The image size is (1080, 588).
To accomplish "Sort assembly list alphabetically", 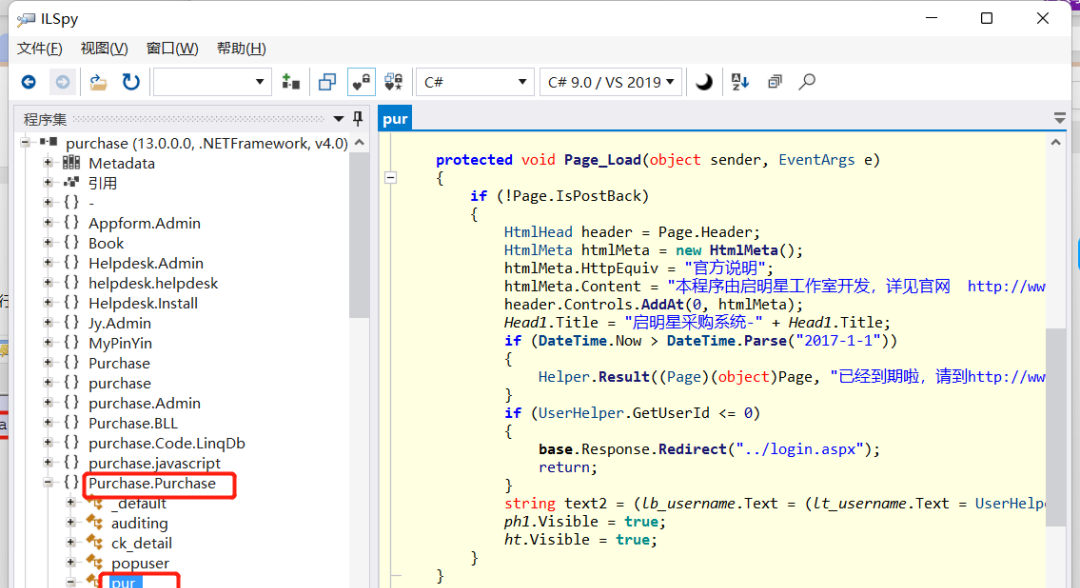I will (740, 82).
